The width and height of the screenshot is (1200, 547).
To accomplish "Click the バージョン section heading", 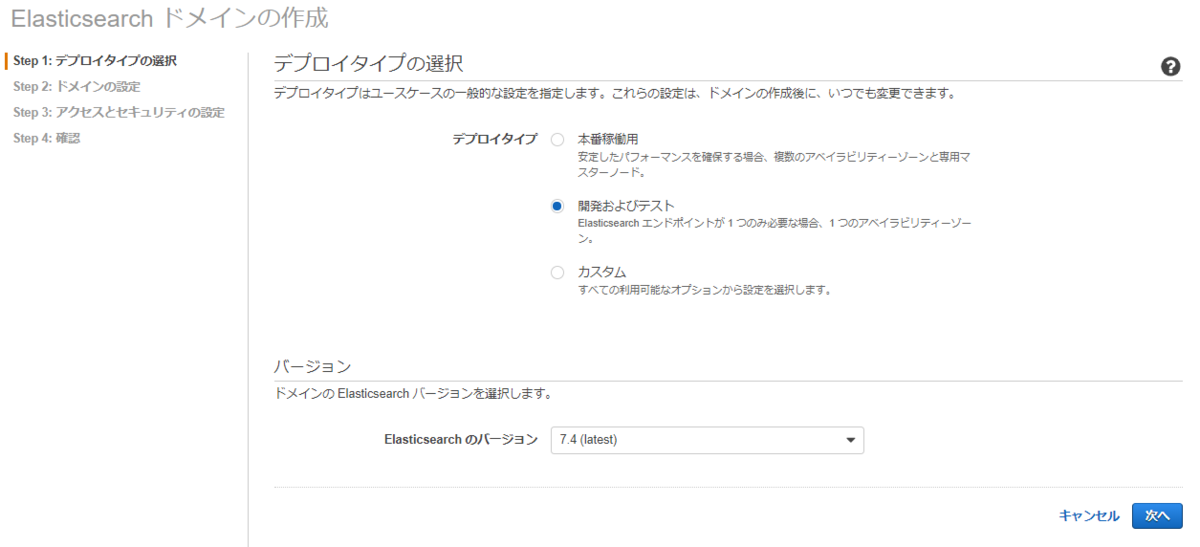I will (x=312, y=366).
